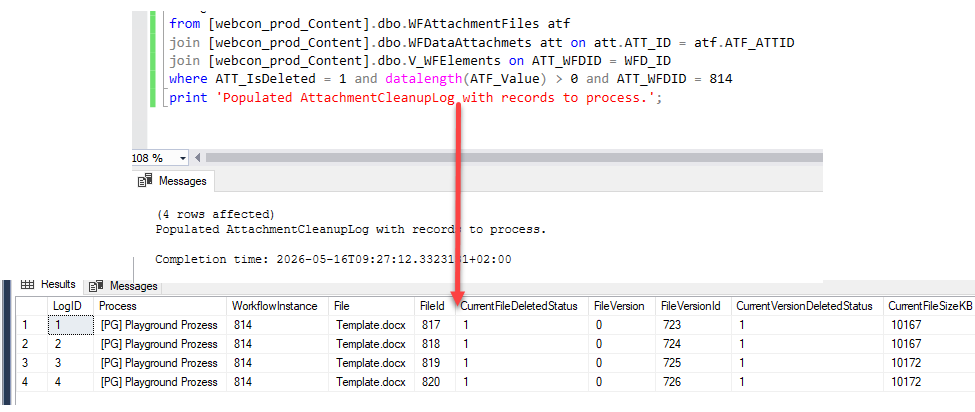975x412 pixels.
Task: Click the FileVersionId cell 723
Action: pos(693,324)
